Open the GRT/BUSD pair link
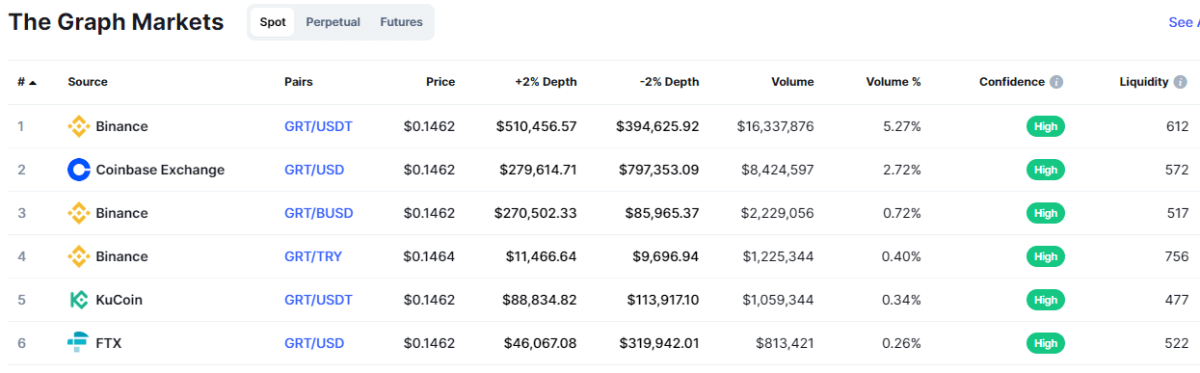This screenshot has width=1200, height=373. 318,213
